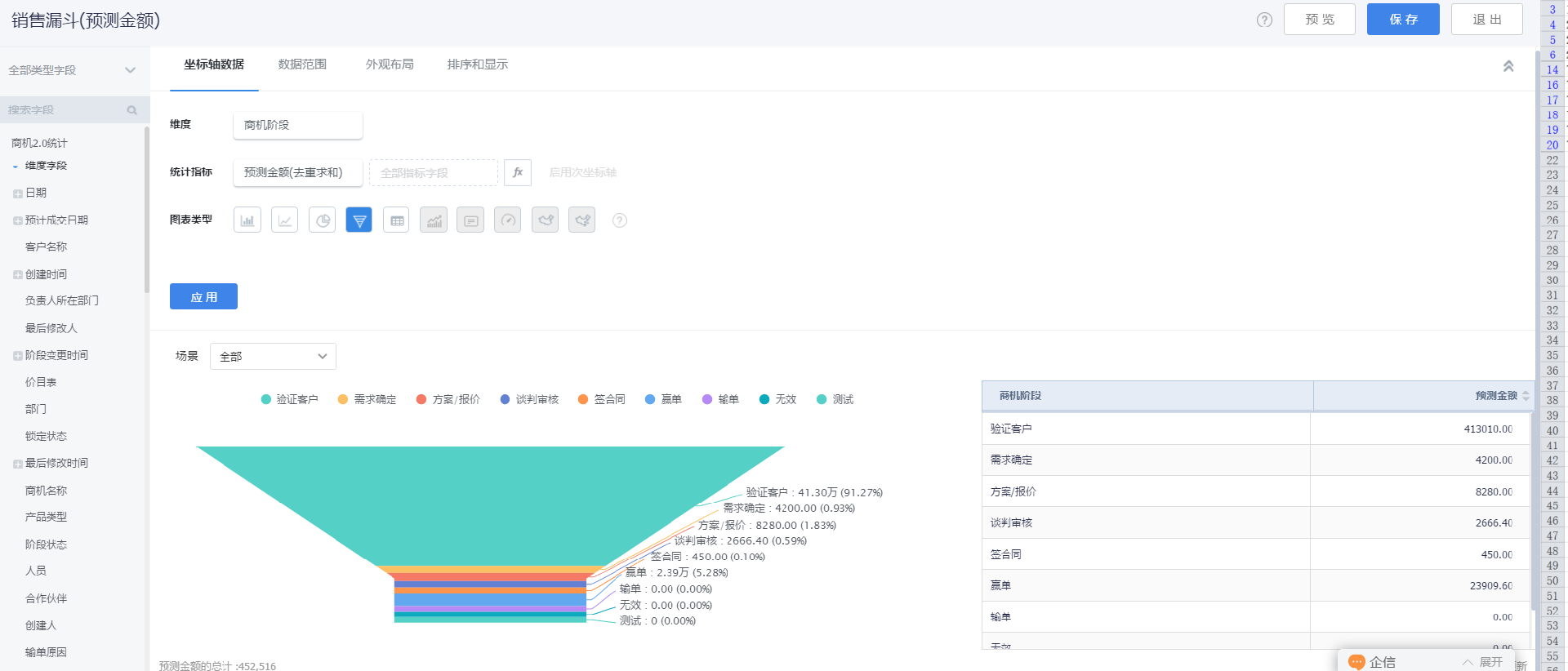The height and width of the screenshot is (671, 1568).
Task: Expand the 创建时间 field
Action: (x=17, y=275)
